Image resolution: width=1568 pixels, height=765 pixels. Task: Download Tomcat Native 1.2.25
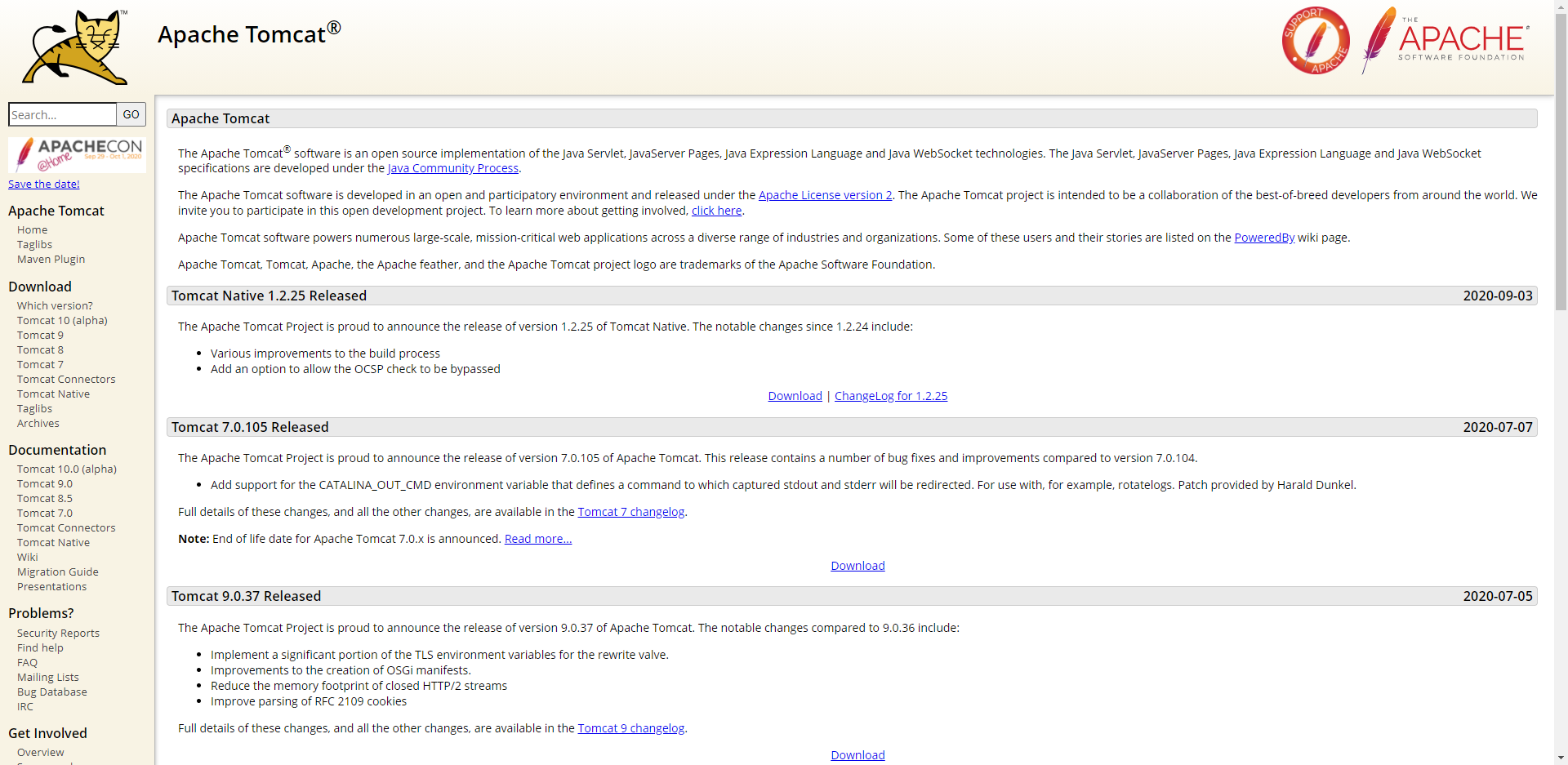pos(795,396)
